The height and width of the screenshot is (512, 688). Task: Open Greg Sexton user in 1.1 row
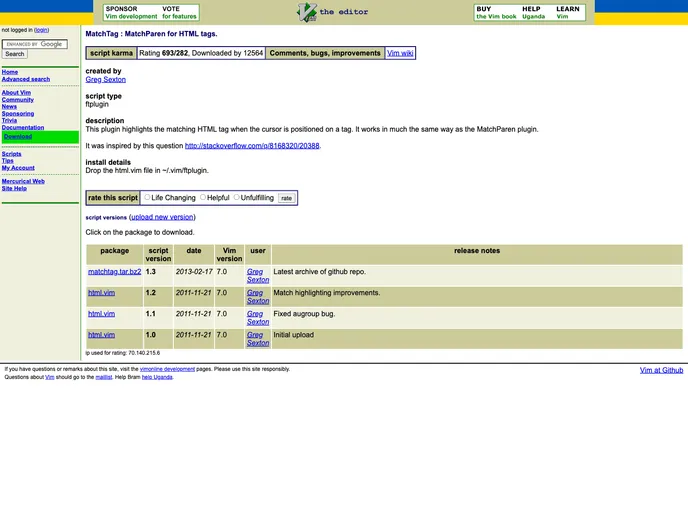(x=258, y=318)
